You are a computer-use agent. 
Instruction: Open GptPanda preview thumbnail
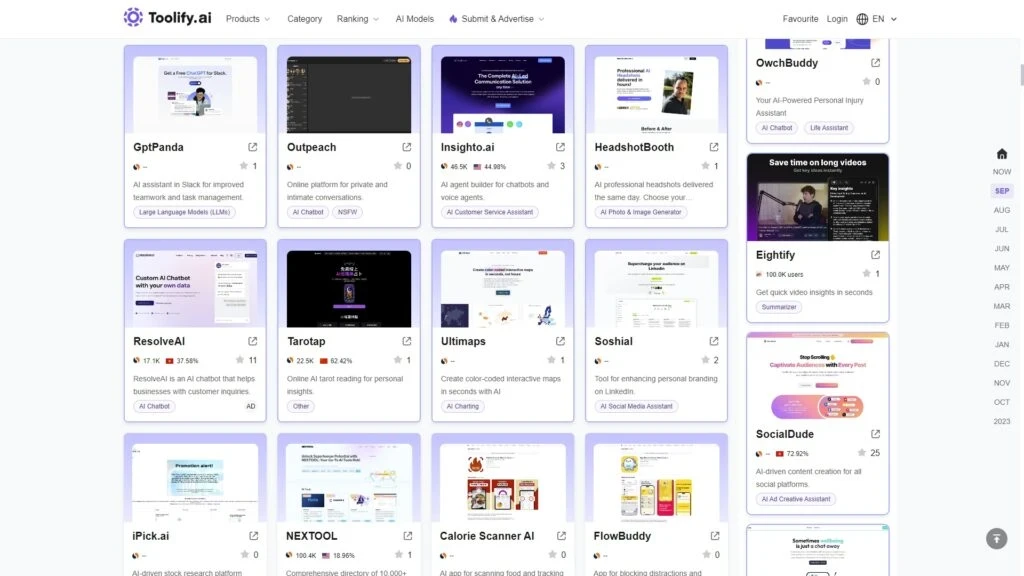tap(195, 95)
